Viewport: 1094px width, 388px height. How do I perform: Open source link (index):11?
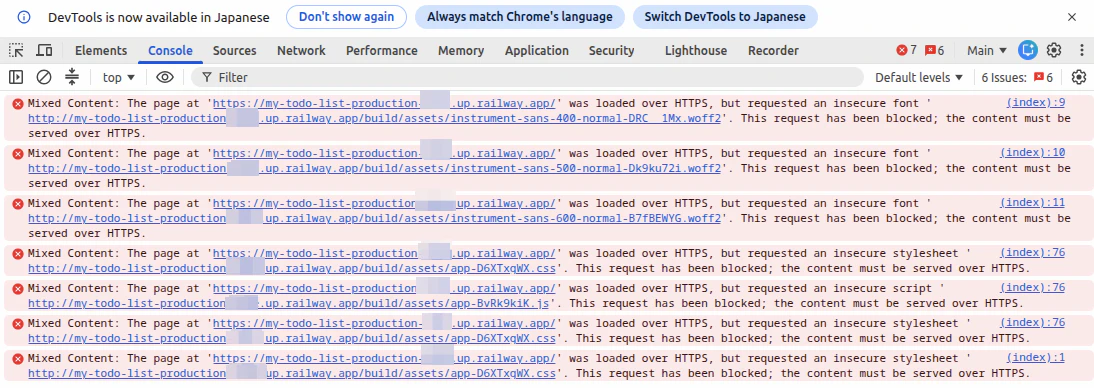pyautogui.click(x=1033, y=203)
